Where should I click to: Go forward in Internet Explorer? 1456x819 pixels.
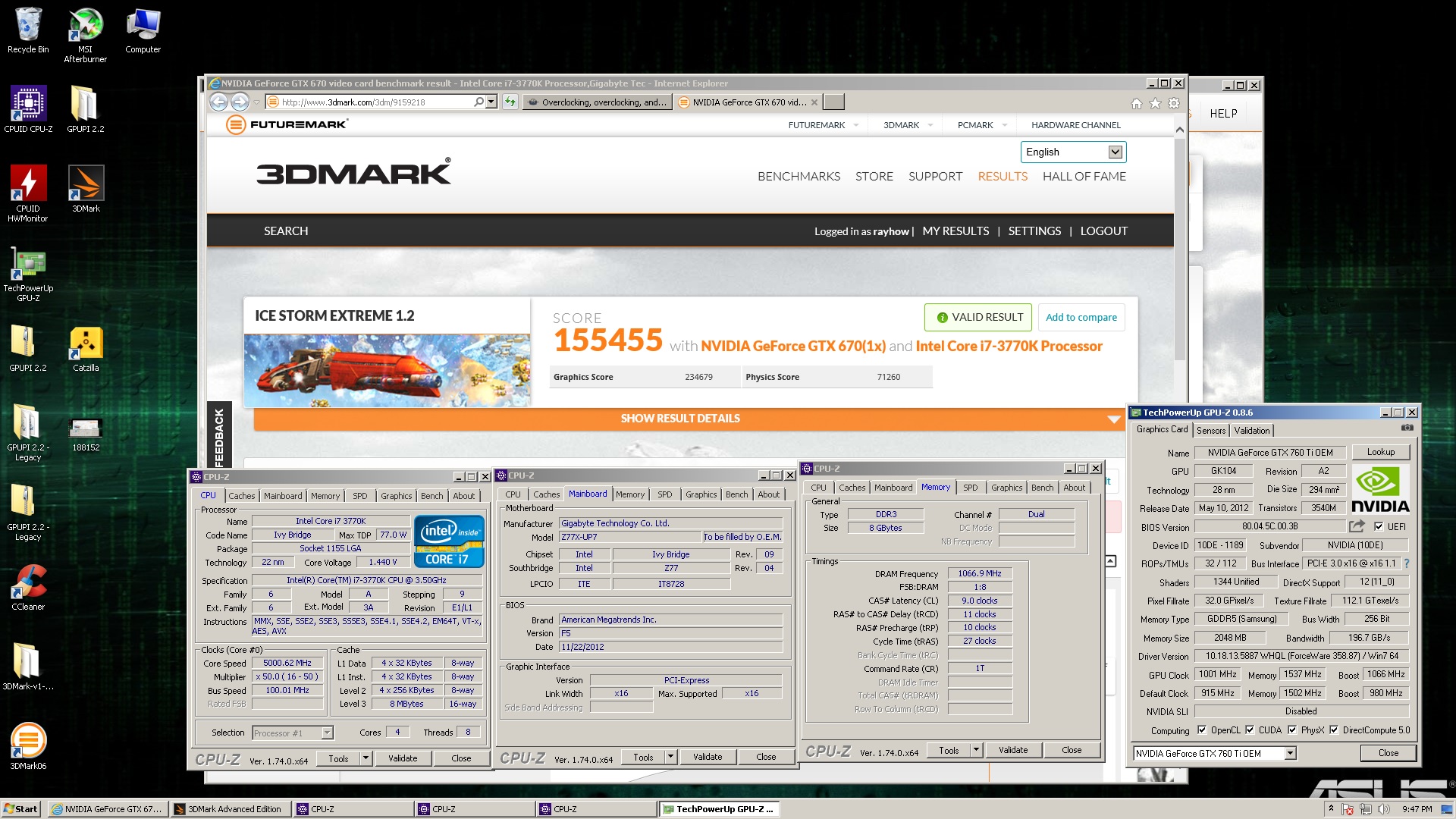click(x=240, y=102)
